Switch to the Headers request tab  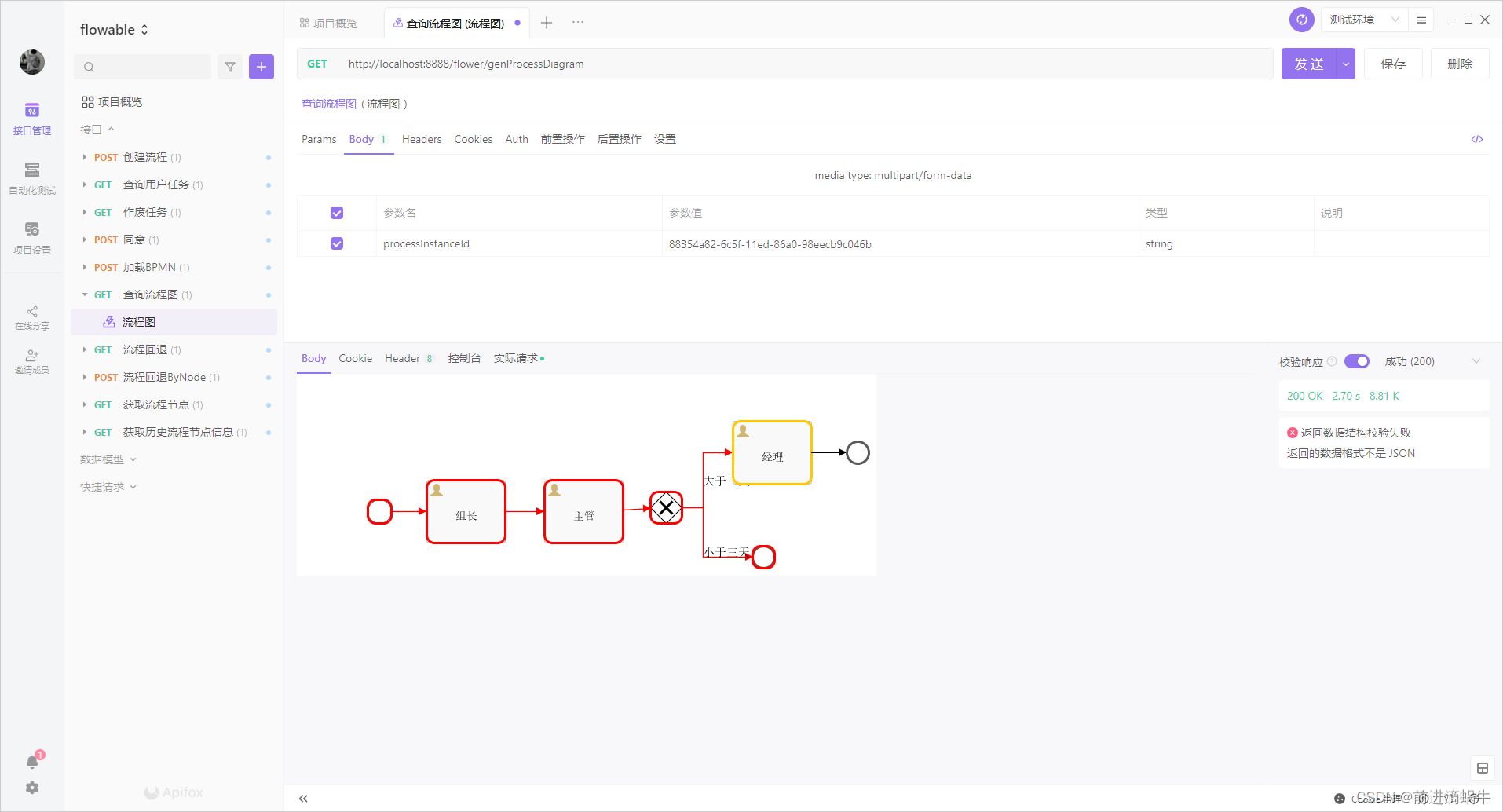point(421,139)
